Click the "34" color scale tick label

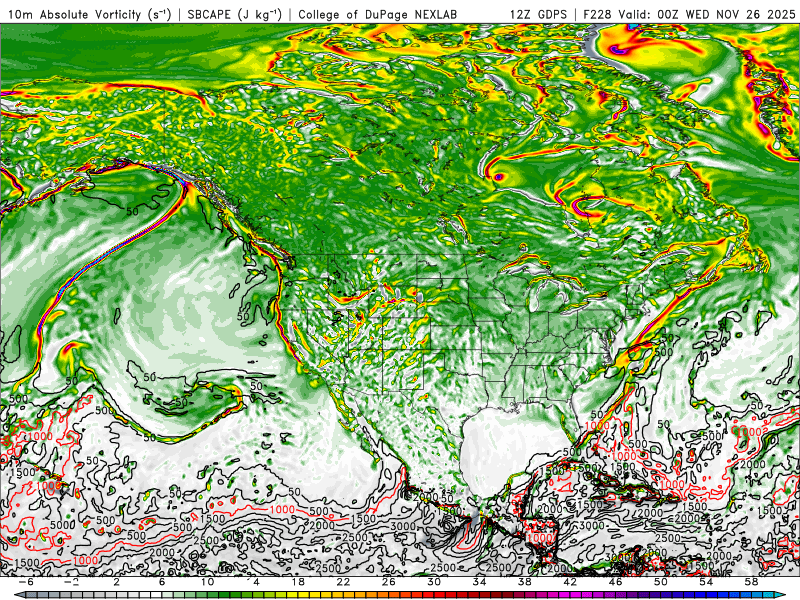tap(479, 582)
